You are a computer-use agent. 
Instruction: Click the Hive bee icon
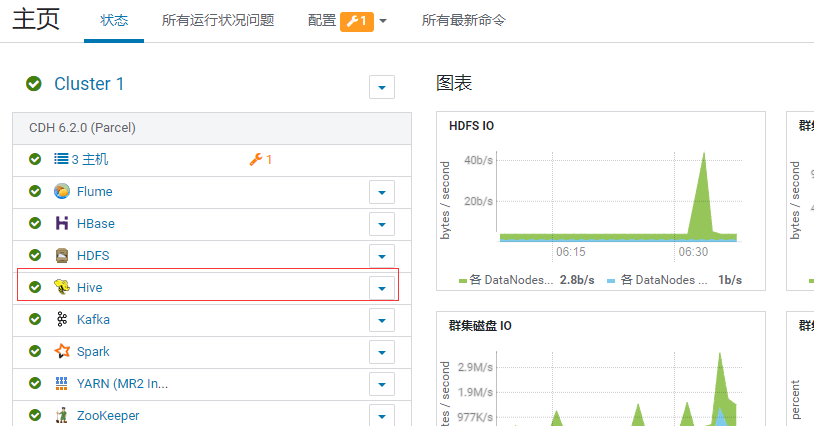pos(62,287)
